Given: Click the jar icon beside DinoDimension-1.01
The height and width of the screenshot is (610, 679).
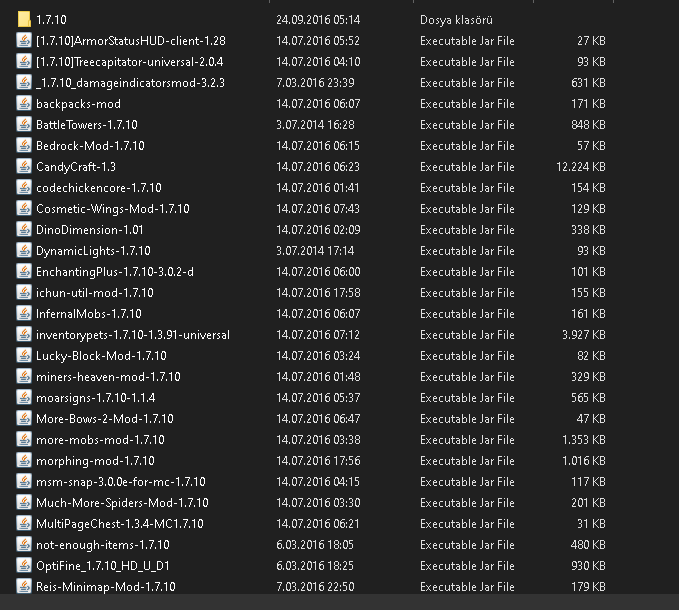Looking at the screenshot, I should click(x=24, y=229).
